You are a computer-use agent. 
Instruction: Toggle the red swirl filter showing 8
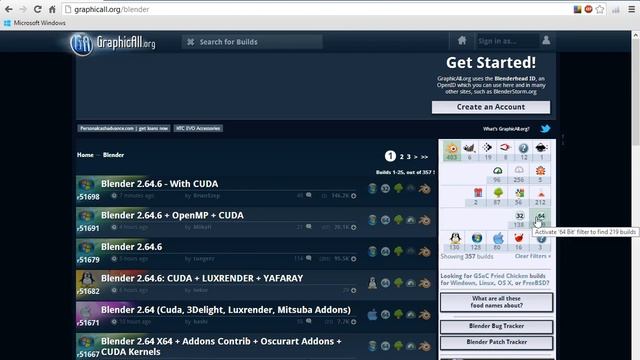pos(505,151)
